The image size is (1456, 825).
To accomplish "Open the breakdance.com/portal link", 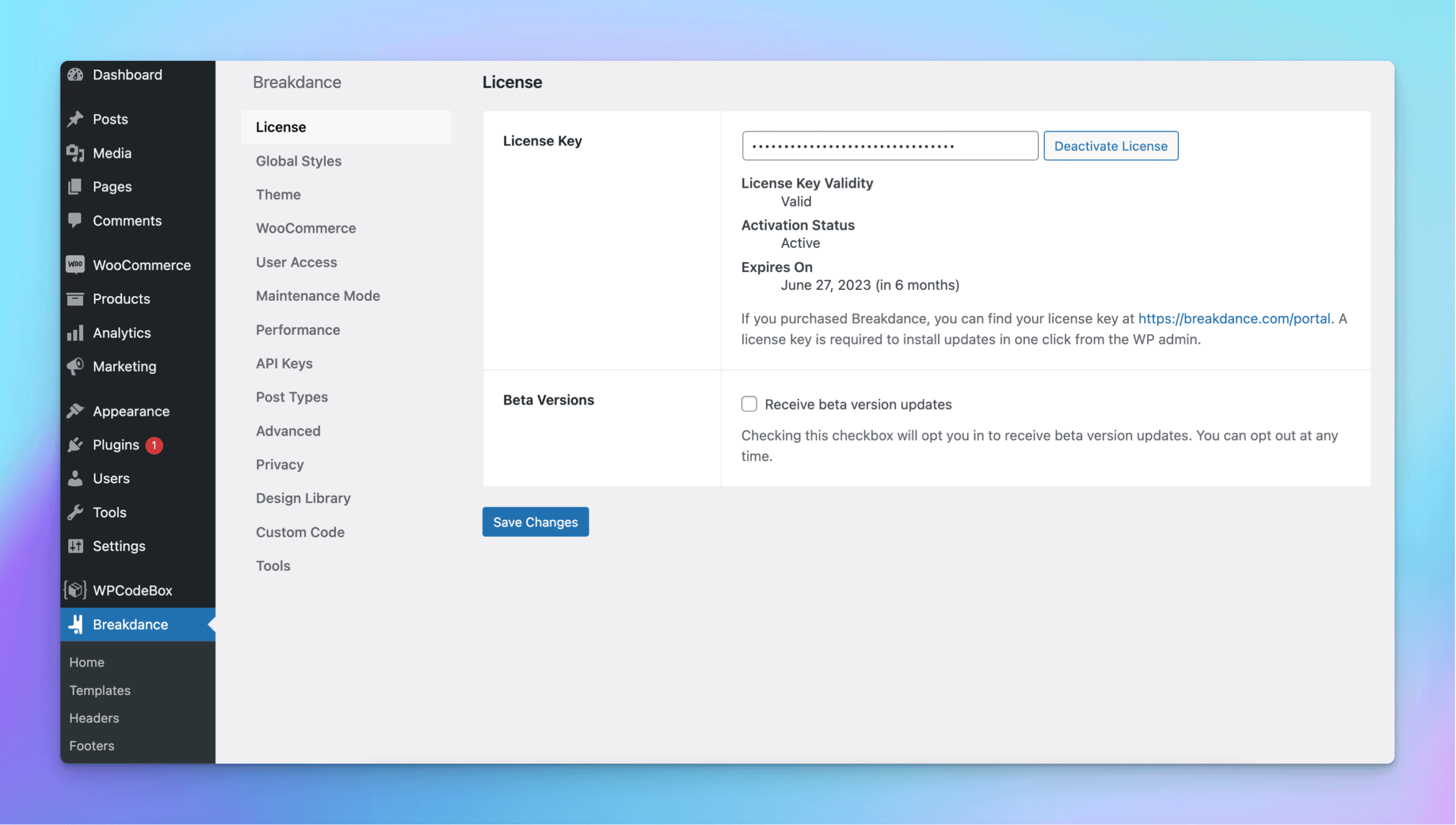I will 1234,318.
